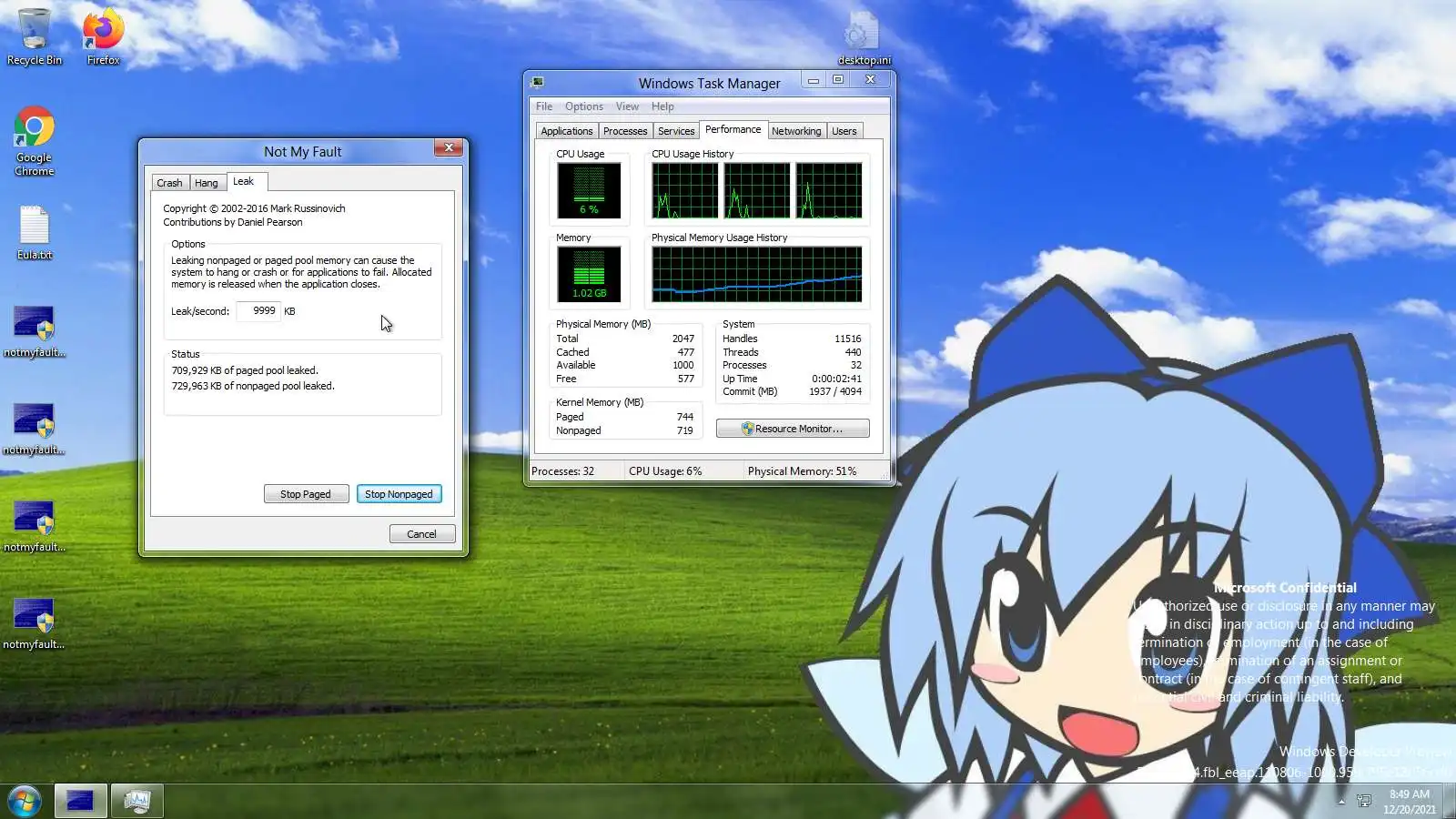This screenshot has height=819, width=1456.
Task: Open the Windows Start orb
Action: (25, 802)
